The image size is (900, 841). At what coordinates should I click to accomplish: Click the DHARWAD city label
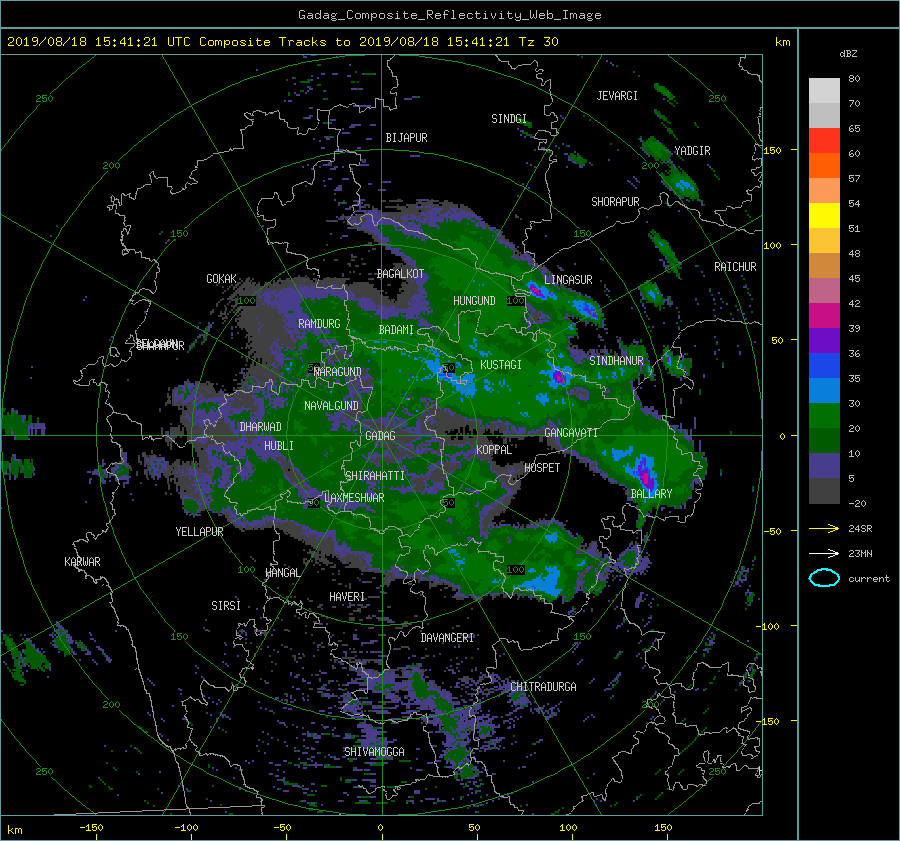[x=260, y=427]
